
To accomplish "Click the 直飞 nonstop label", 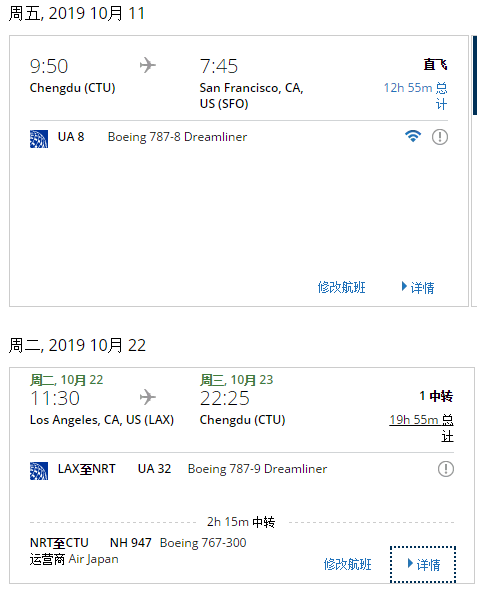I will [435, 64].
